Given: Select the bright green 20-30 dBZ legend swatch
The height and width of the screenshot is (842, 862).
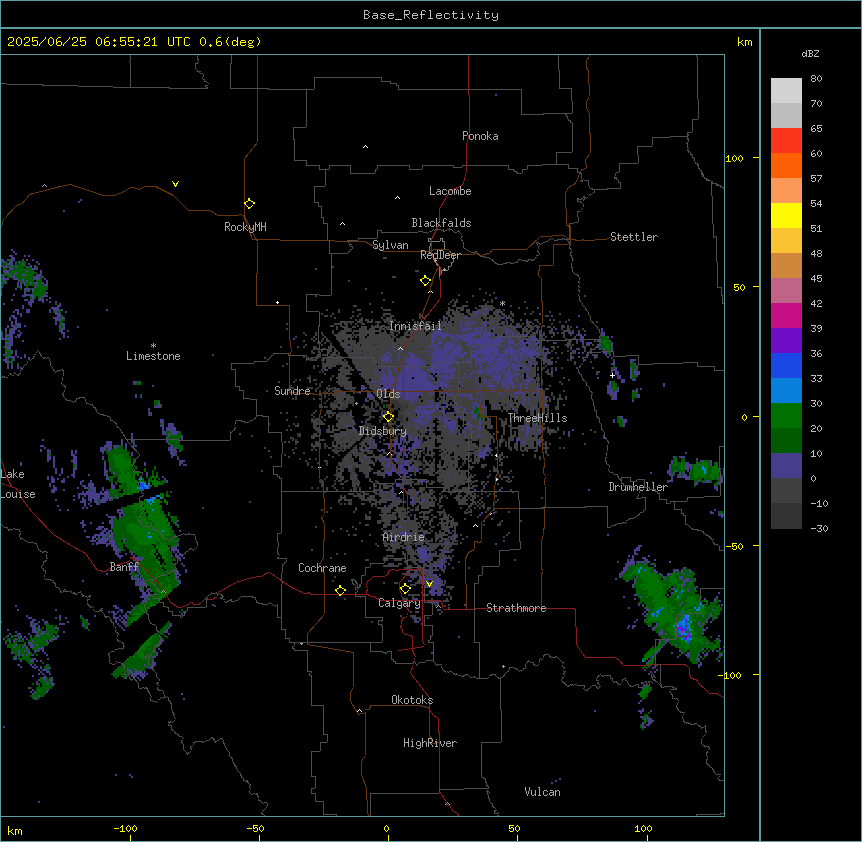Looking at the screenshot, I should pos(786,416).
